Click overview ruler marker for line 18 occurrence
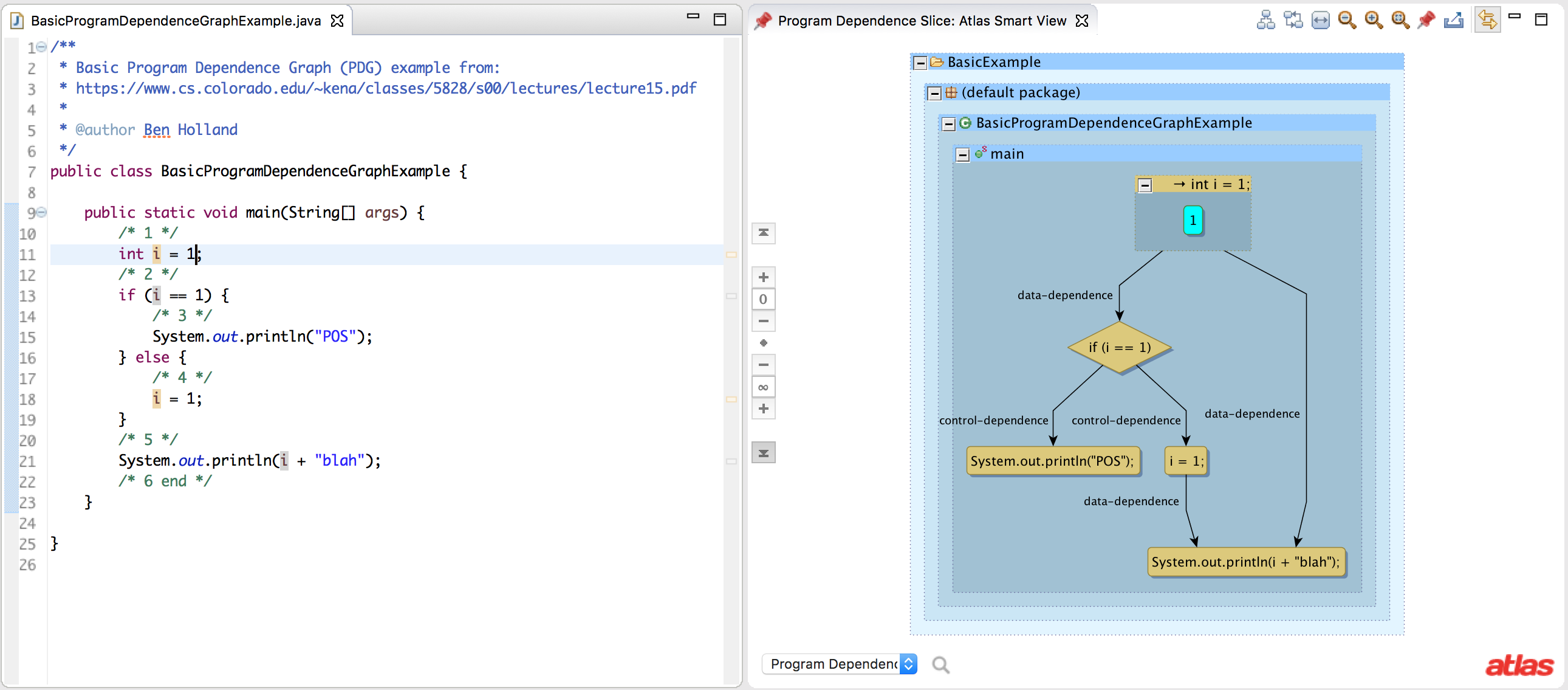Image resolution: width=1568 pixels, height=690 pixels. (x=731, y=399)
